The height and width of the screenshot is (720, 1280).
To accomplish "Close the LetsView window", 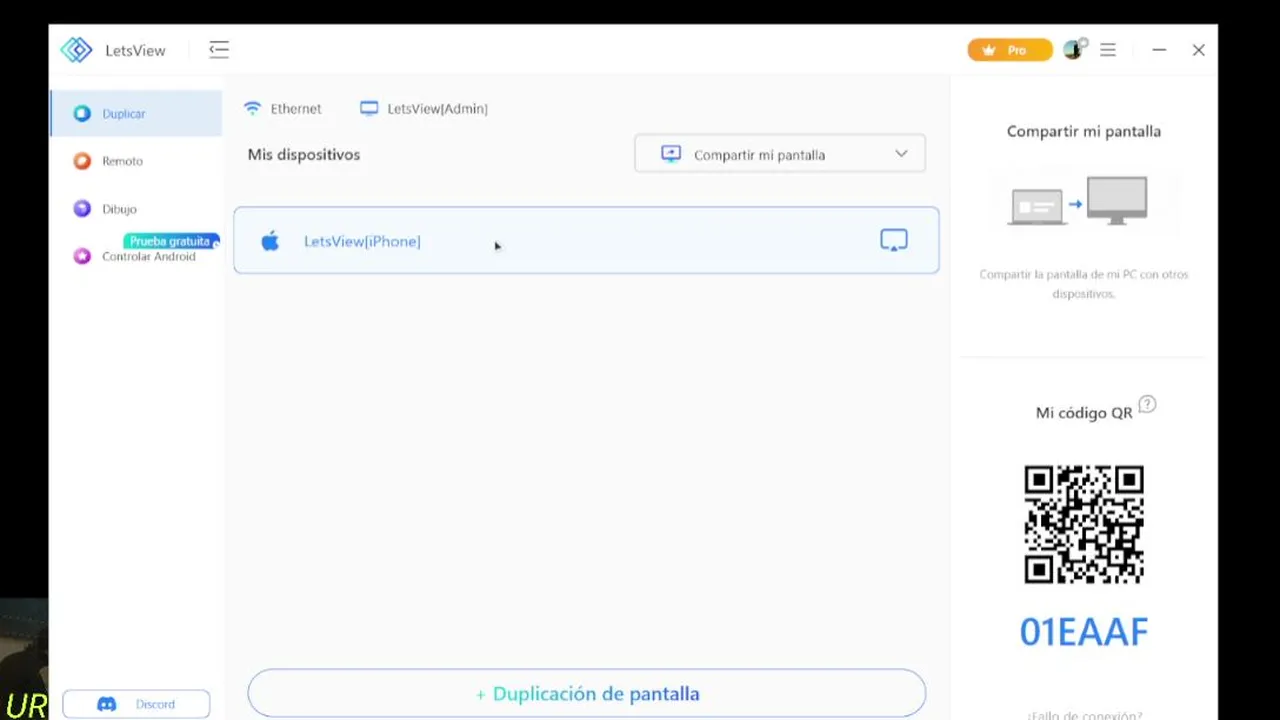I will point(1198,50).
